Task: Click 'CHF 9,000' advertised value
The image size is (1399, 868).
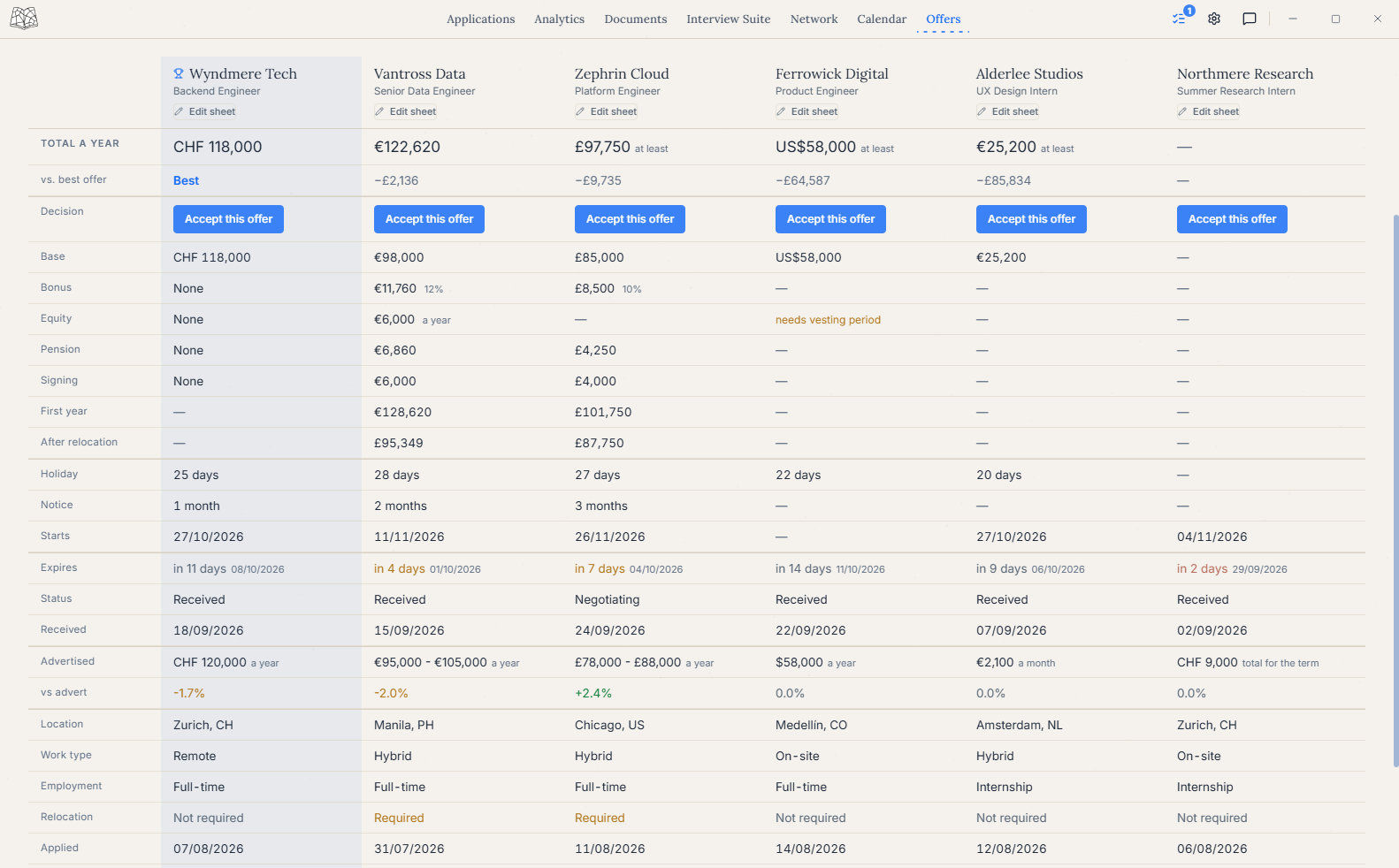Action: click(x=1207, y=662)
